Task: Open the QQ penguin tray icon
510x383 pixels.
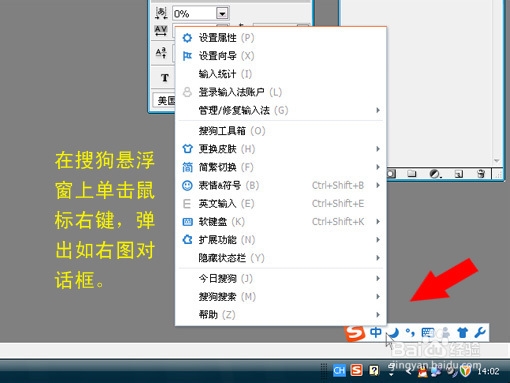Action: 423,371
